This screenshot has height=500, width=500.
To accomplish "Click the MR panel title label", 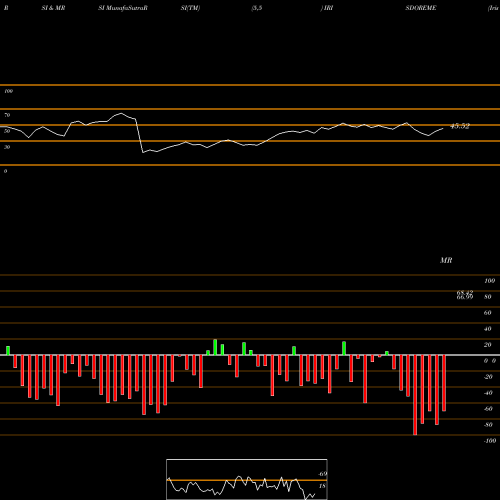I will 446,260.
